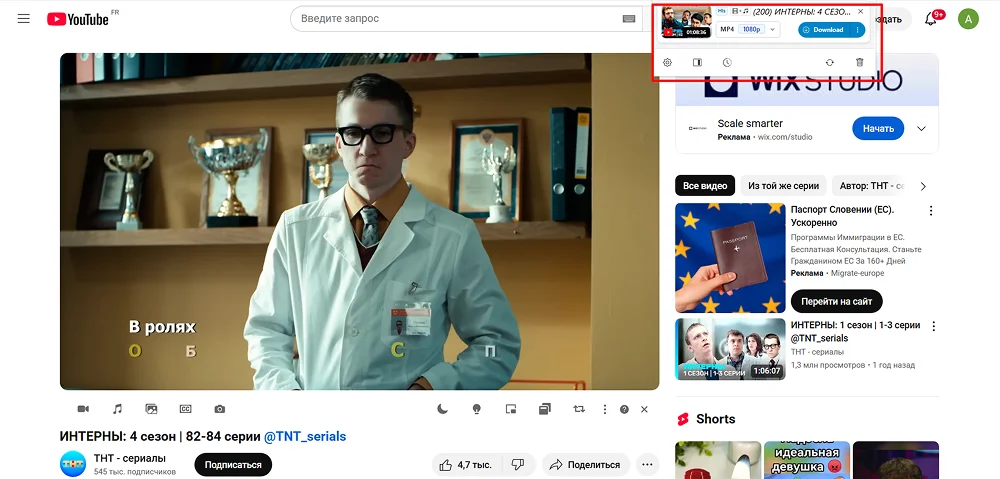Open the YouTube hamburger guide menu
1000x479 pixels.
tap(24, 18)
